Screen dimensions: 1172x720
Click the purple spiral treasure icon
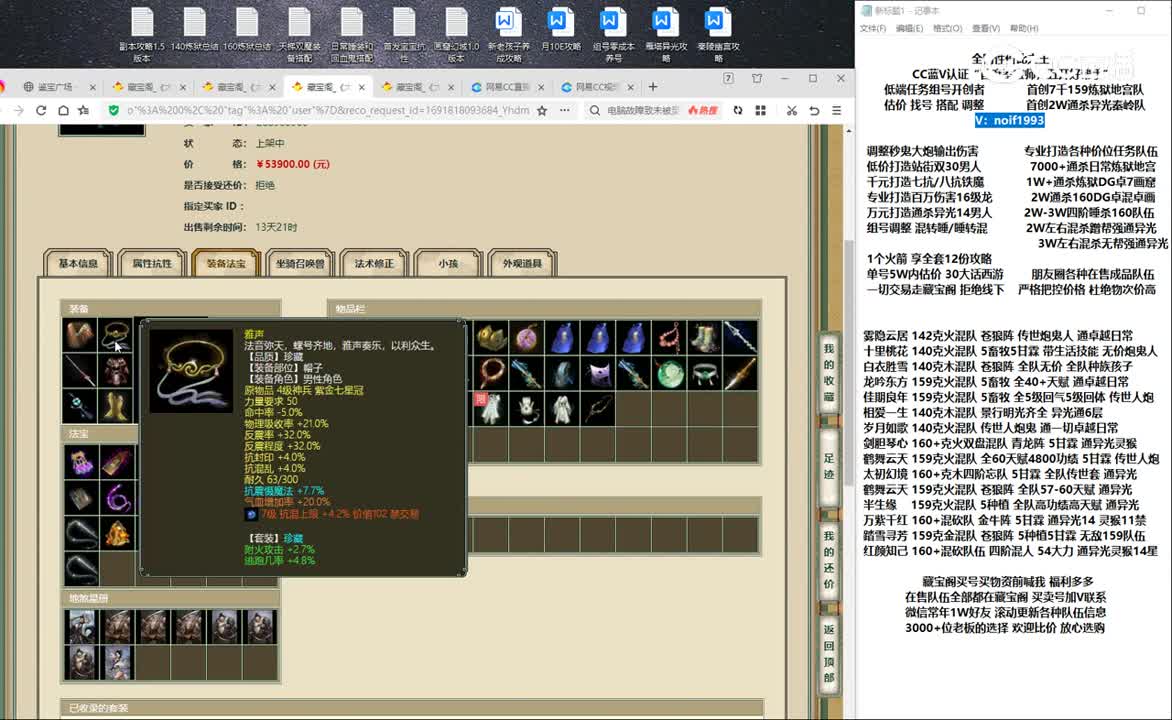(117, 498)
